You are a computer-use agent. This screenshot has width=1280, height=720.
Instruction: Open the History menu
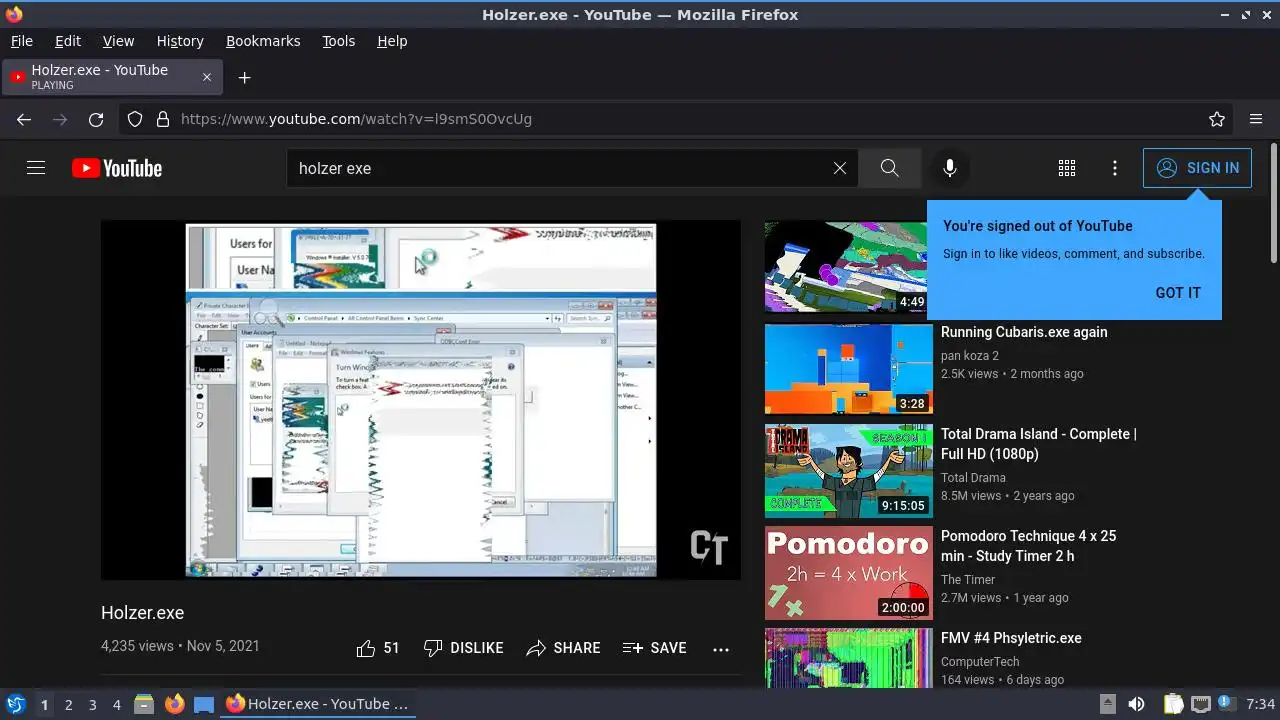coord(180,41)
